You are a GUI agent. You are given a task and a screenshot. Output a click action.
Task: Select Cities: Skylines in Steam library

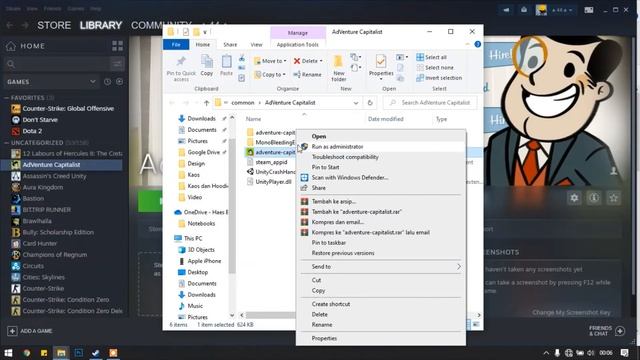point(38,277)
